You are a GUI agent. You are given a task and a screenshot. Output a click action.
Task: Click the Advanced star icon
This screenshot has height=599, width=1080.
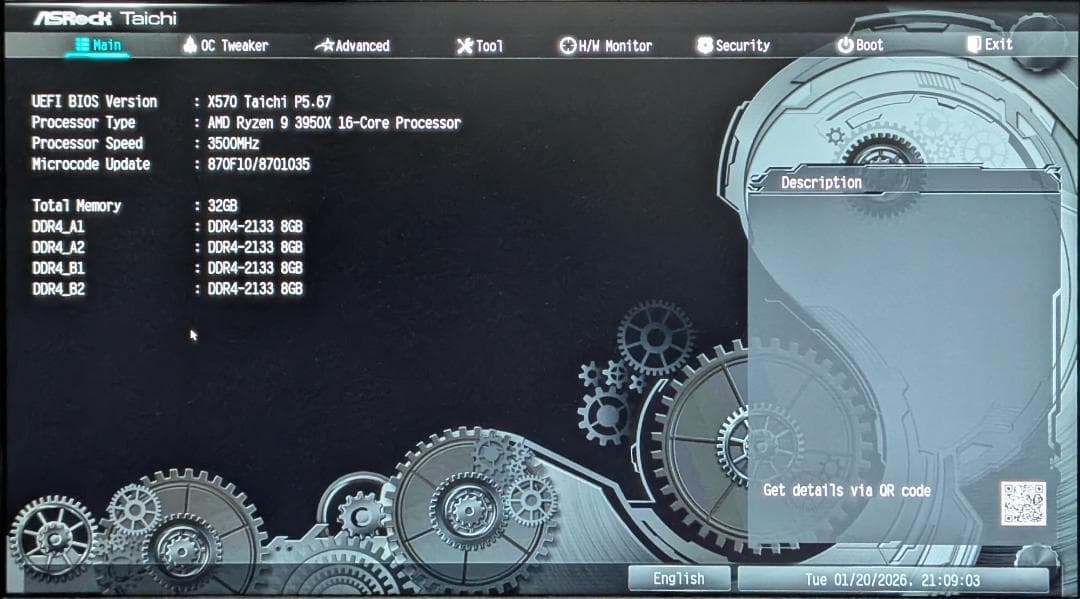(x=324, y=46)
